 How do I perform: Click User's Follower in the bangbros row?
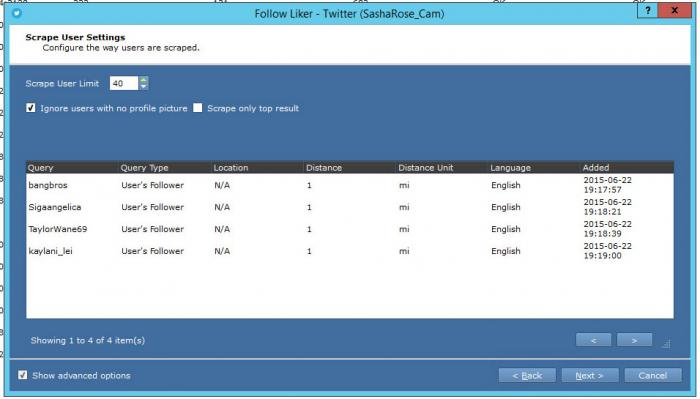152,185
